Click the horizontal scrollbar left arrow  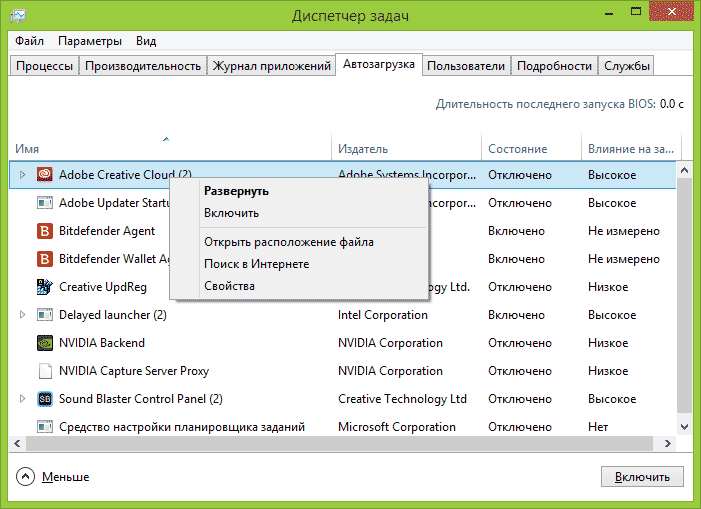(17, 443)
